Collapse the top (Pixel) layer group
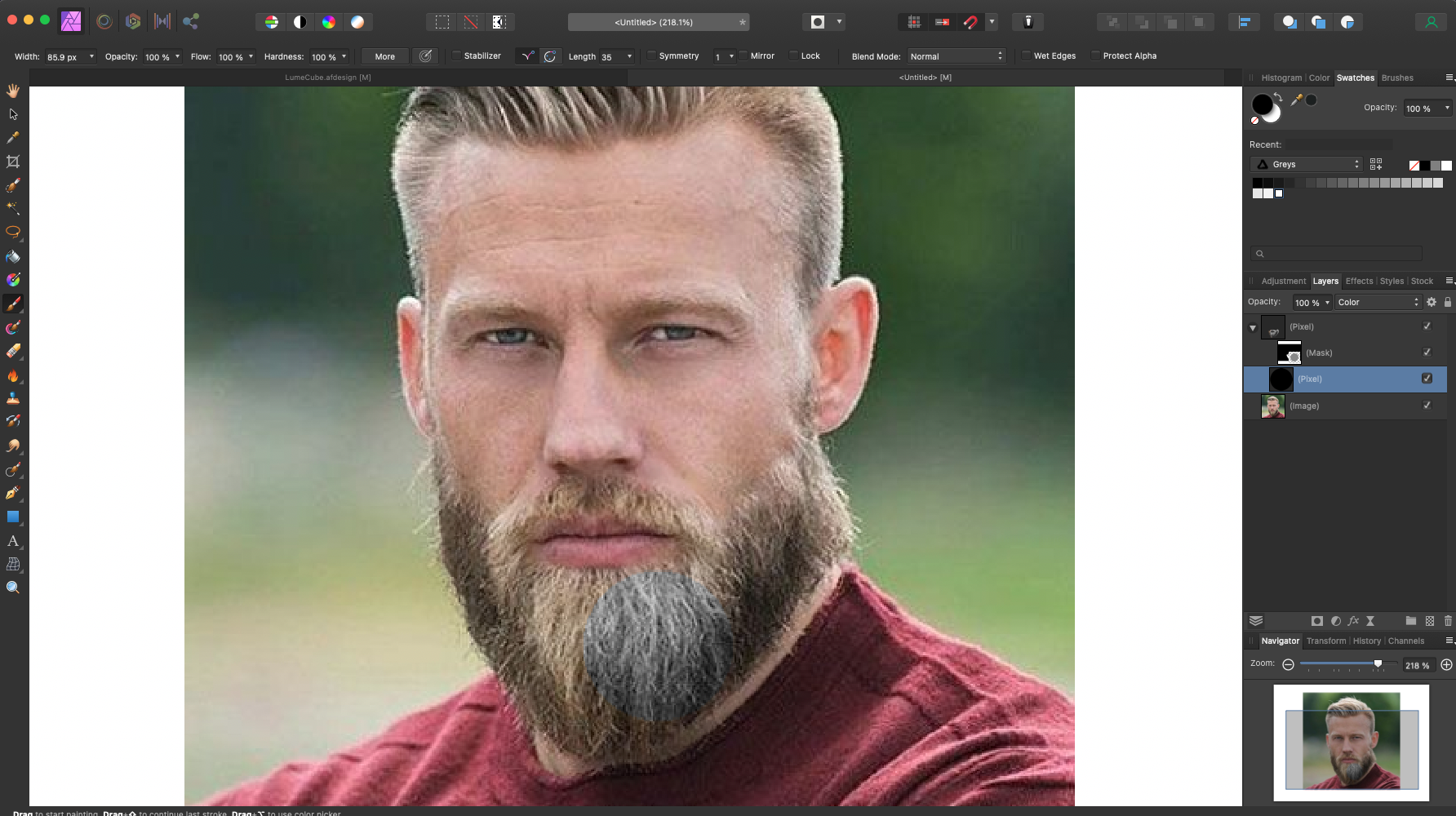This screenshot has width=1456, height=816. tap(1253, 328)
